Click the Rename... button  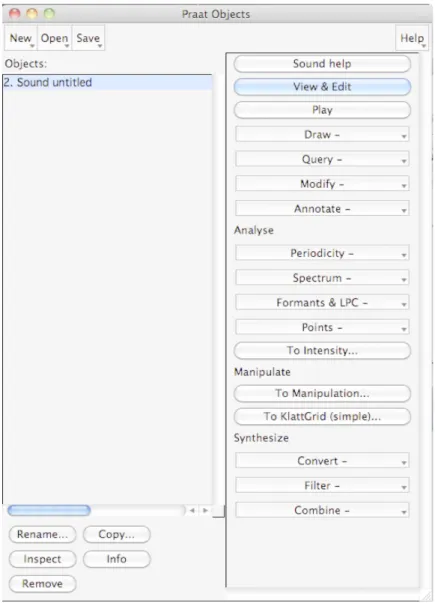point(42,535)
